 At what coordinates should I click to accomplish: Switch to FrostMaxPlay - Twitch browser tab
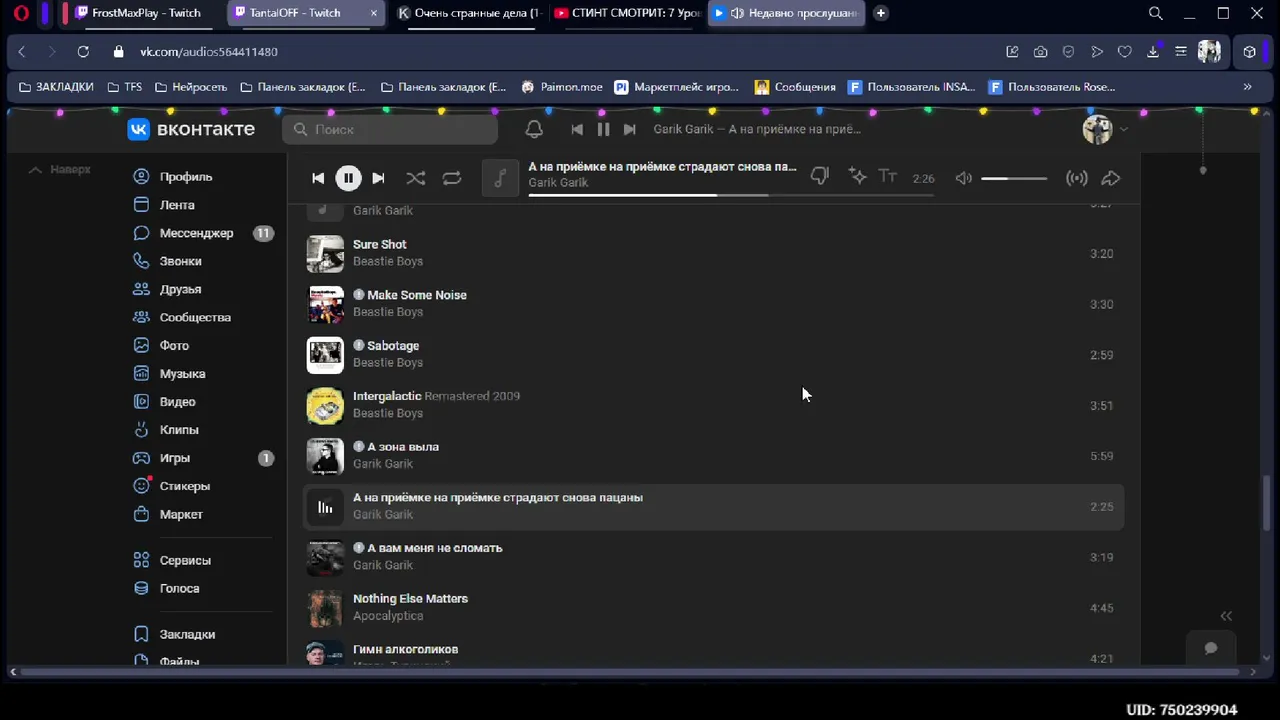pyautogui.click(x=145, y=13)
